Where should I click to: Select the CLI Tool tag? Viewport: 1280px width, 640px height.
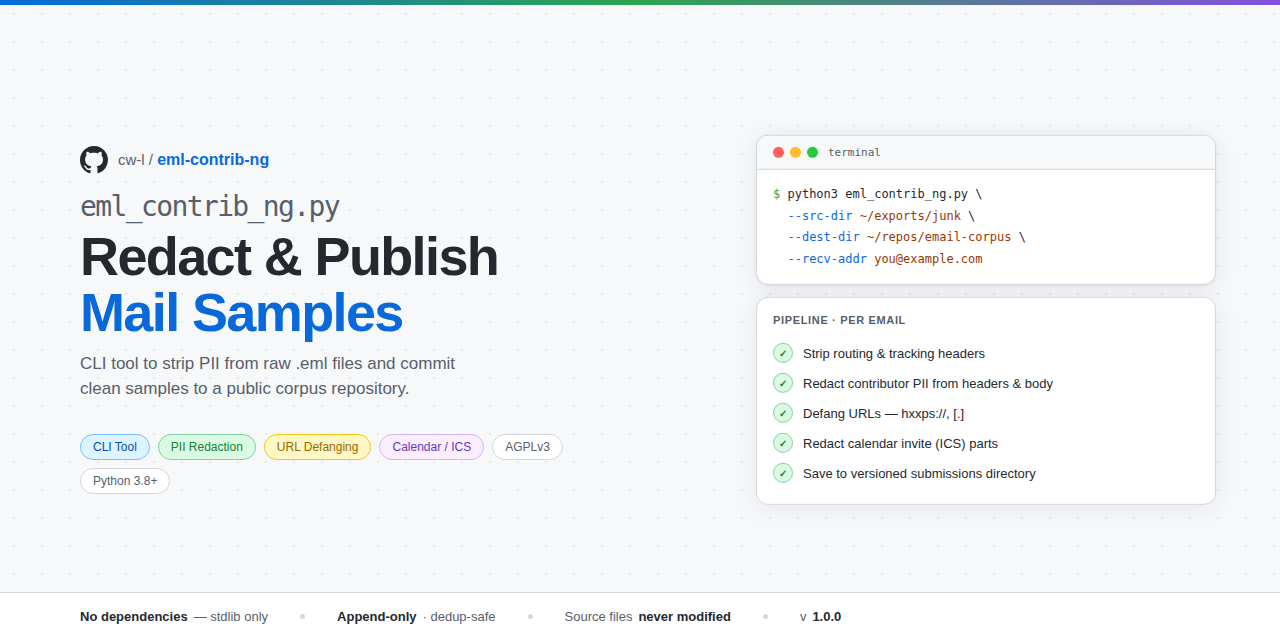point(115,447)
